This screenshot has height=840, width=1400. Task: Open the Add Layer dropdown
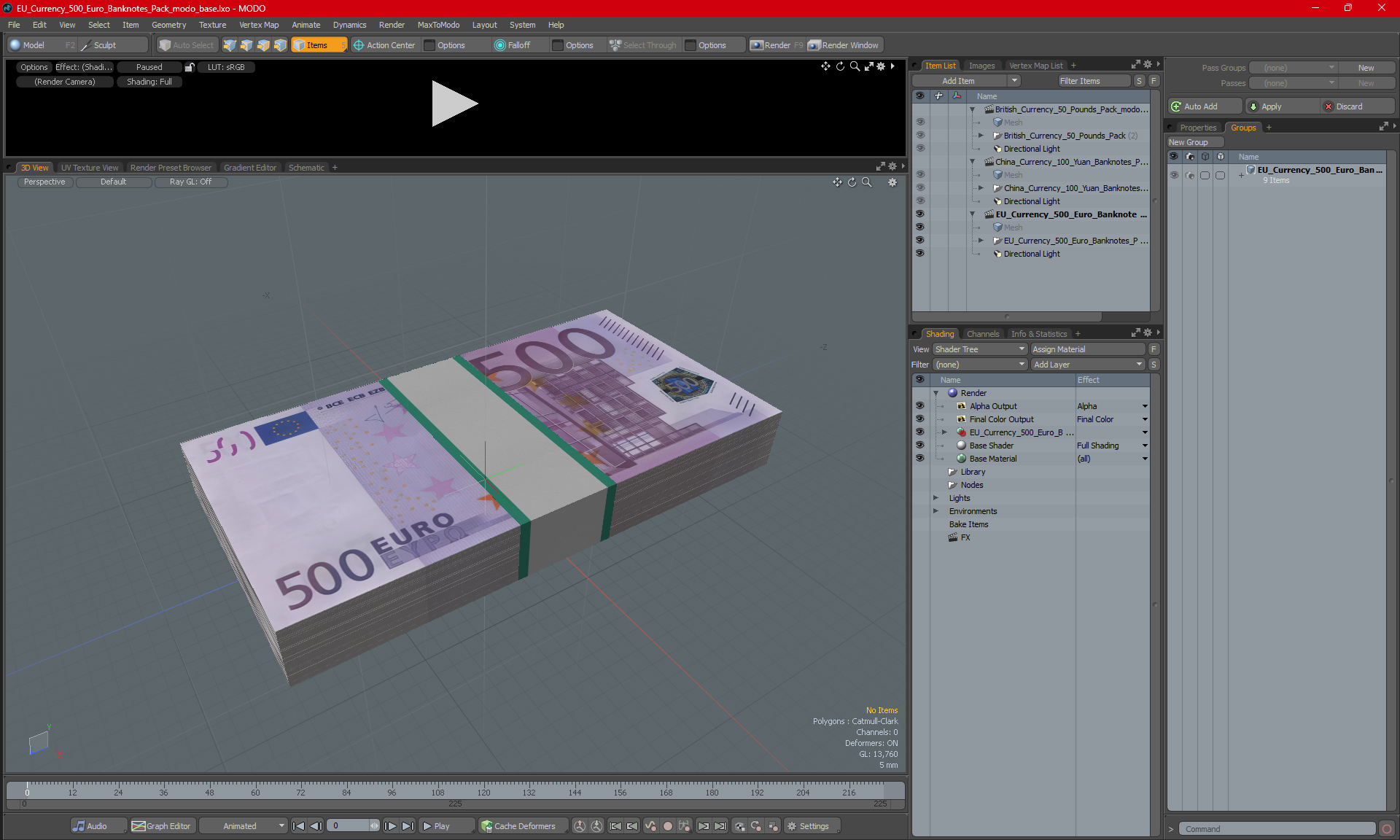click(1087, 365)
